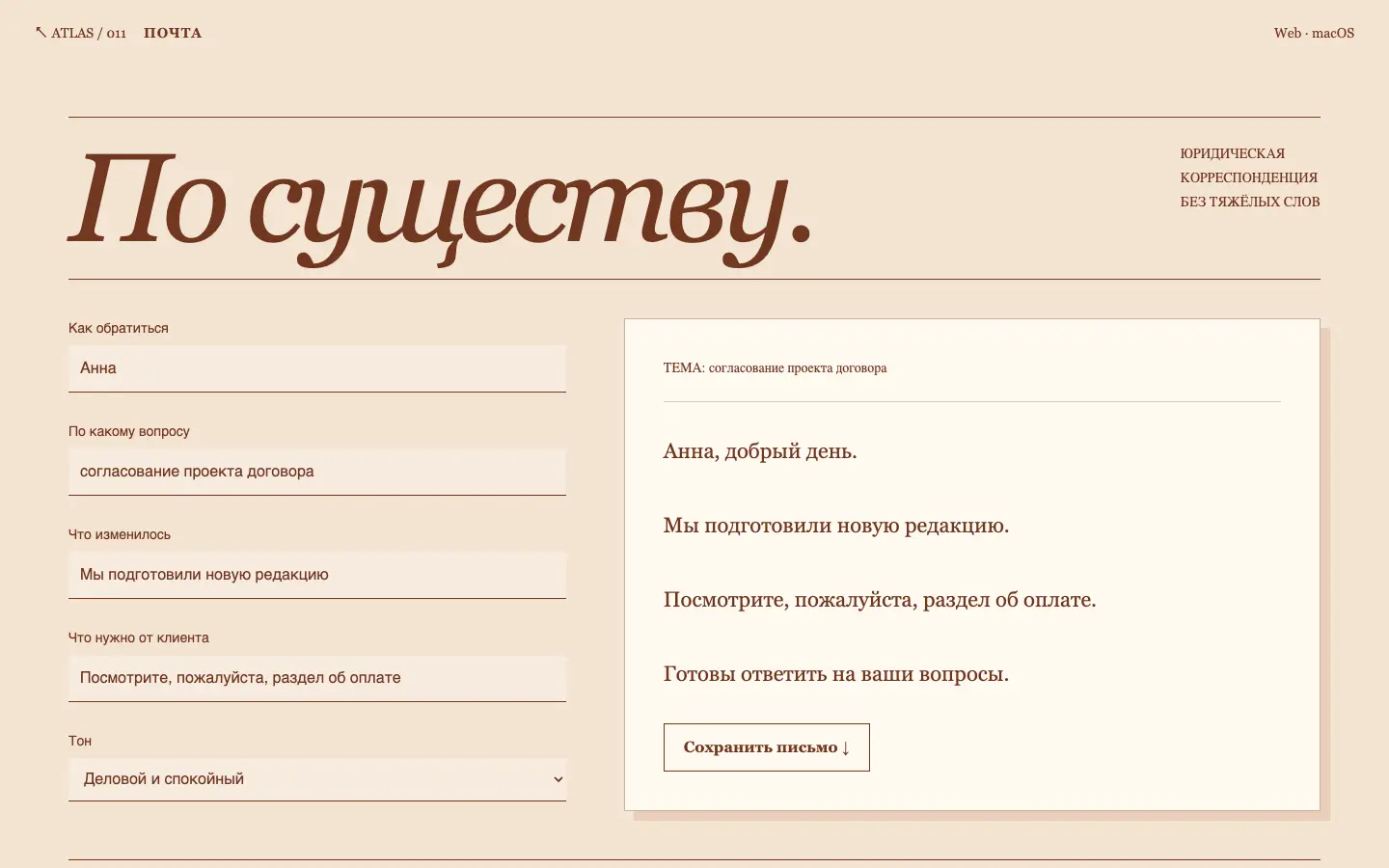
Task: Open the Тон dropdown Деловой и спокойный
Action: pyautogui.click(x=317, y=779)
